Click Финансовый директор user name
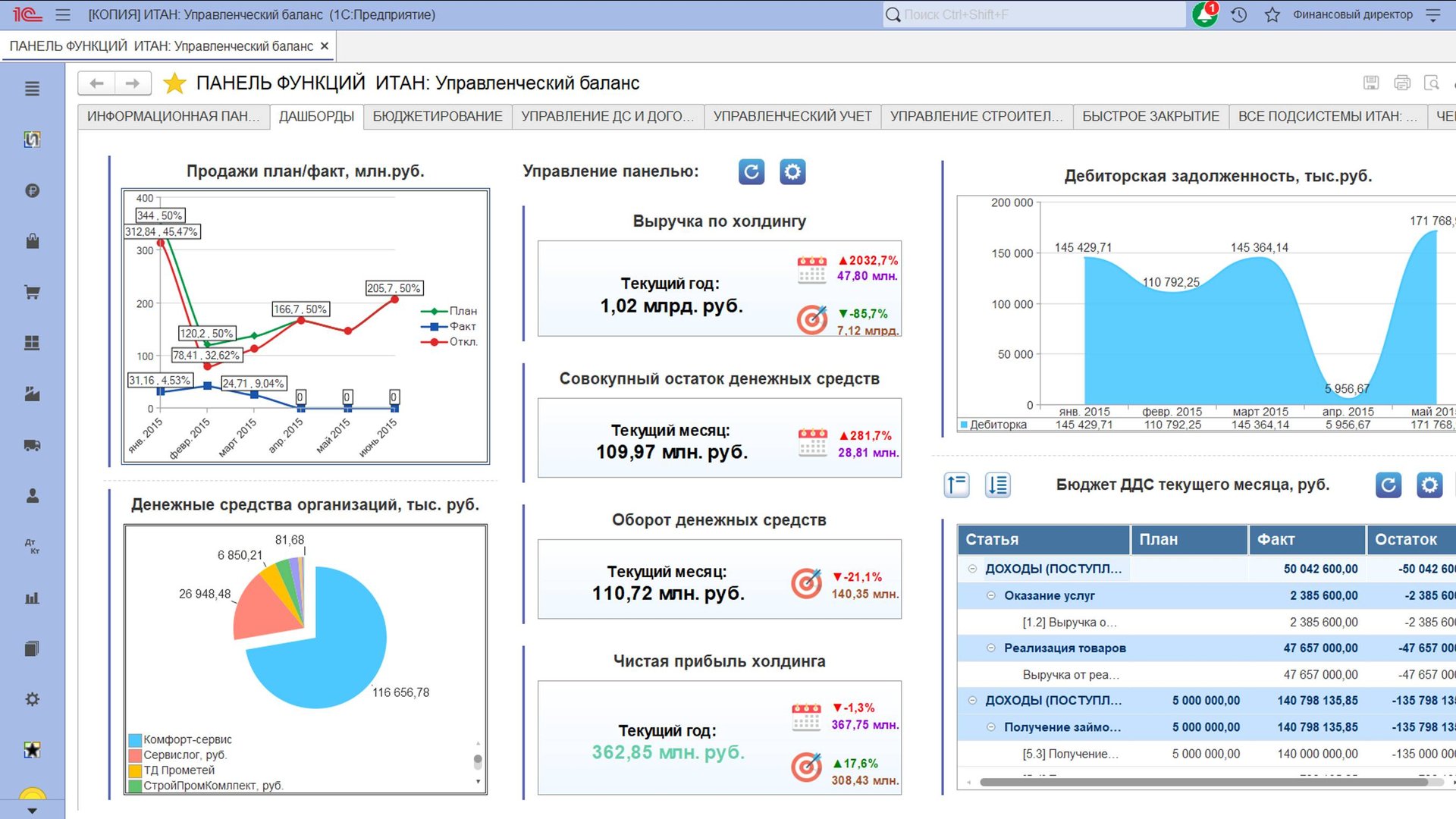1456x819 pixels. point(1352,14)
